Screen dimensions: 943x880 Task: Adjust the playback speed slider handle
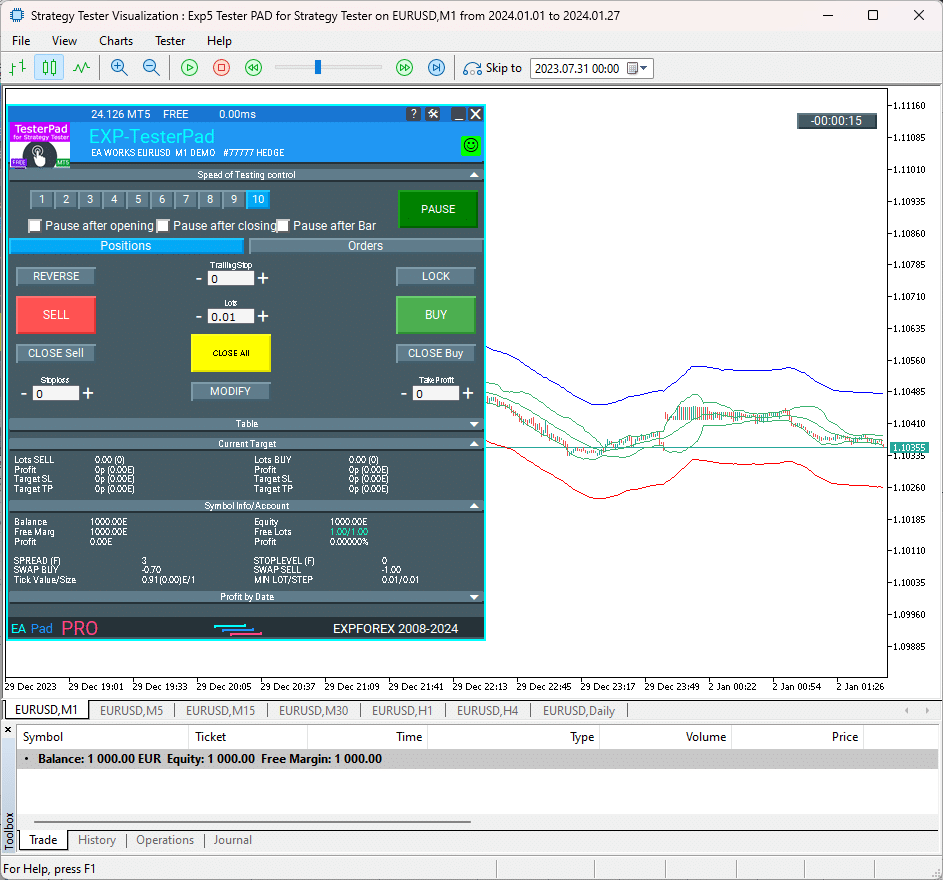pos(318,67)
